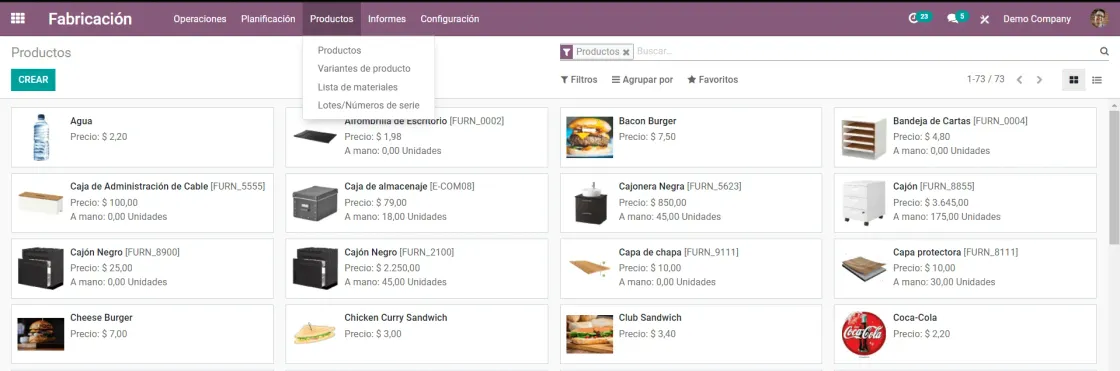The height and width of the screenshot is (371, 1120).
Task: Go to next page arrow
Action: coord(1039,79)
